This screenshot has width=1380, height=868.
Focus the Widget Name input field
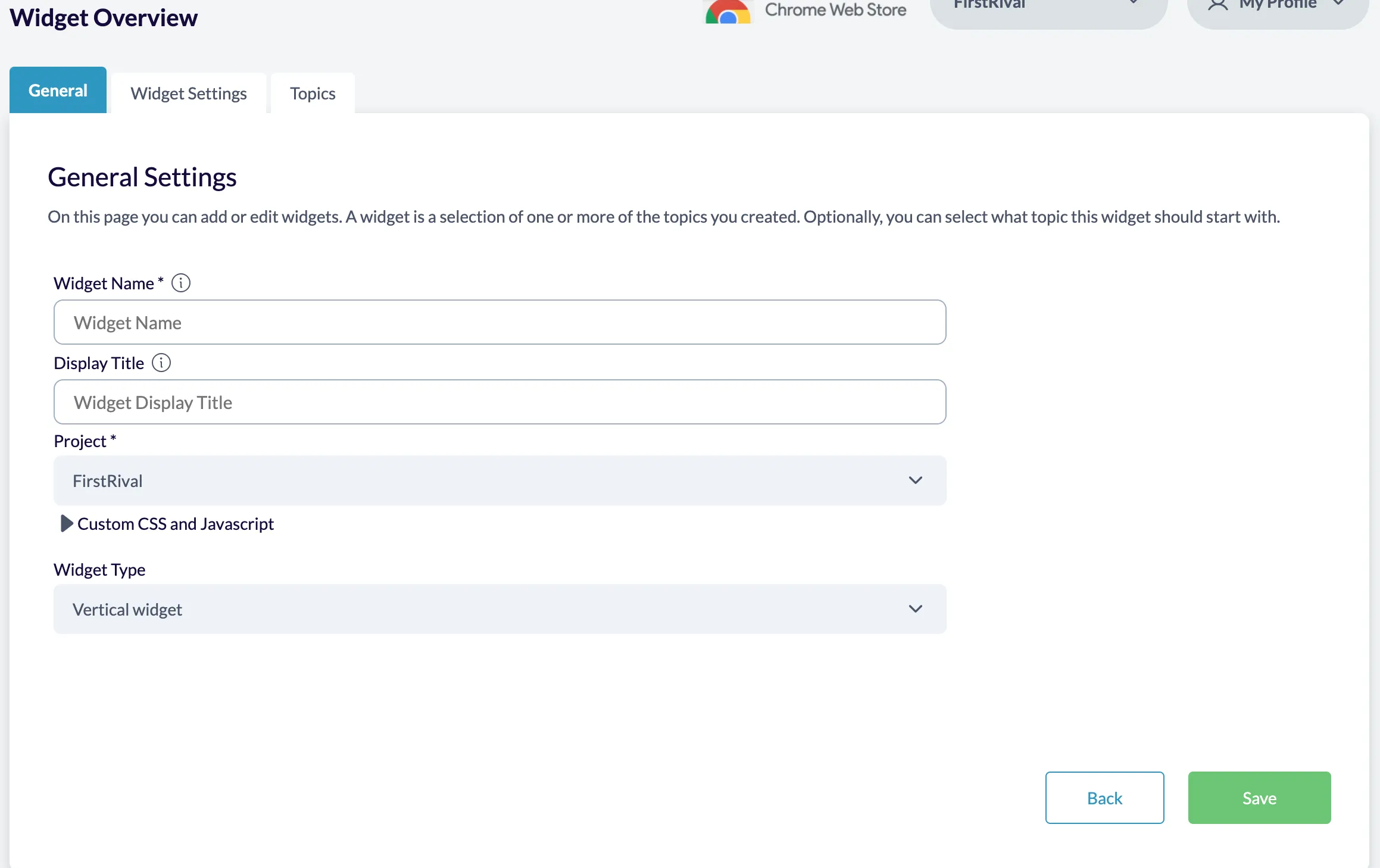(x=499, y=322)
